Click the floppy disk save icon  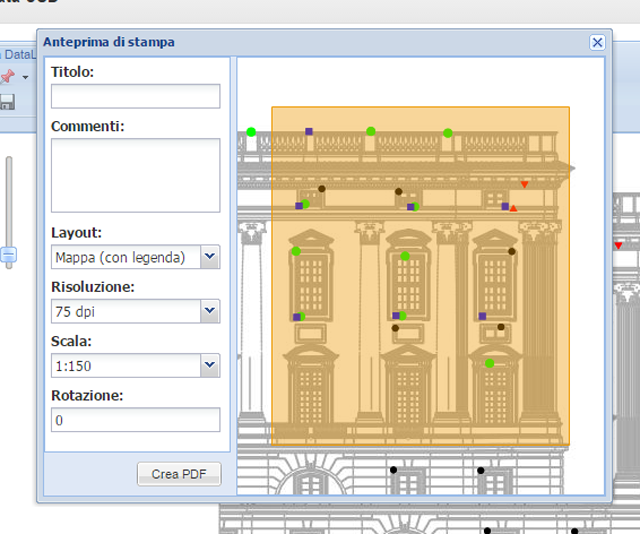(x=7, y=101)
